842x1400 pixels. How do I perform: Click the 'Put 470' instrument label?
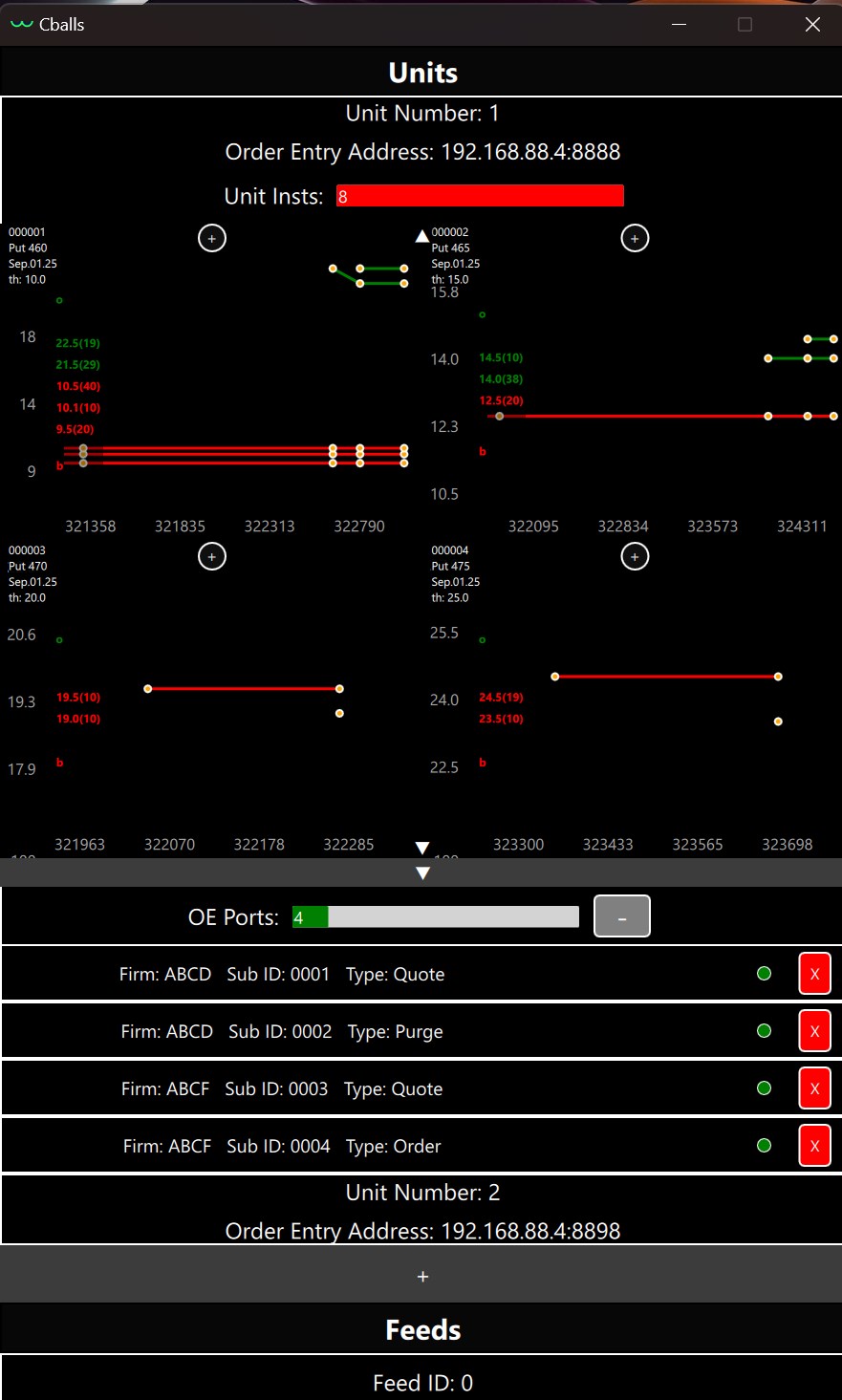(x=28, y=566)
